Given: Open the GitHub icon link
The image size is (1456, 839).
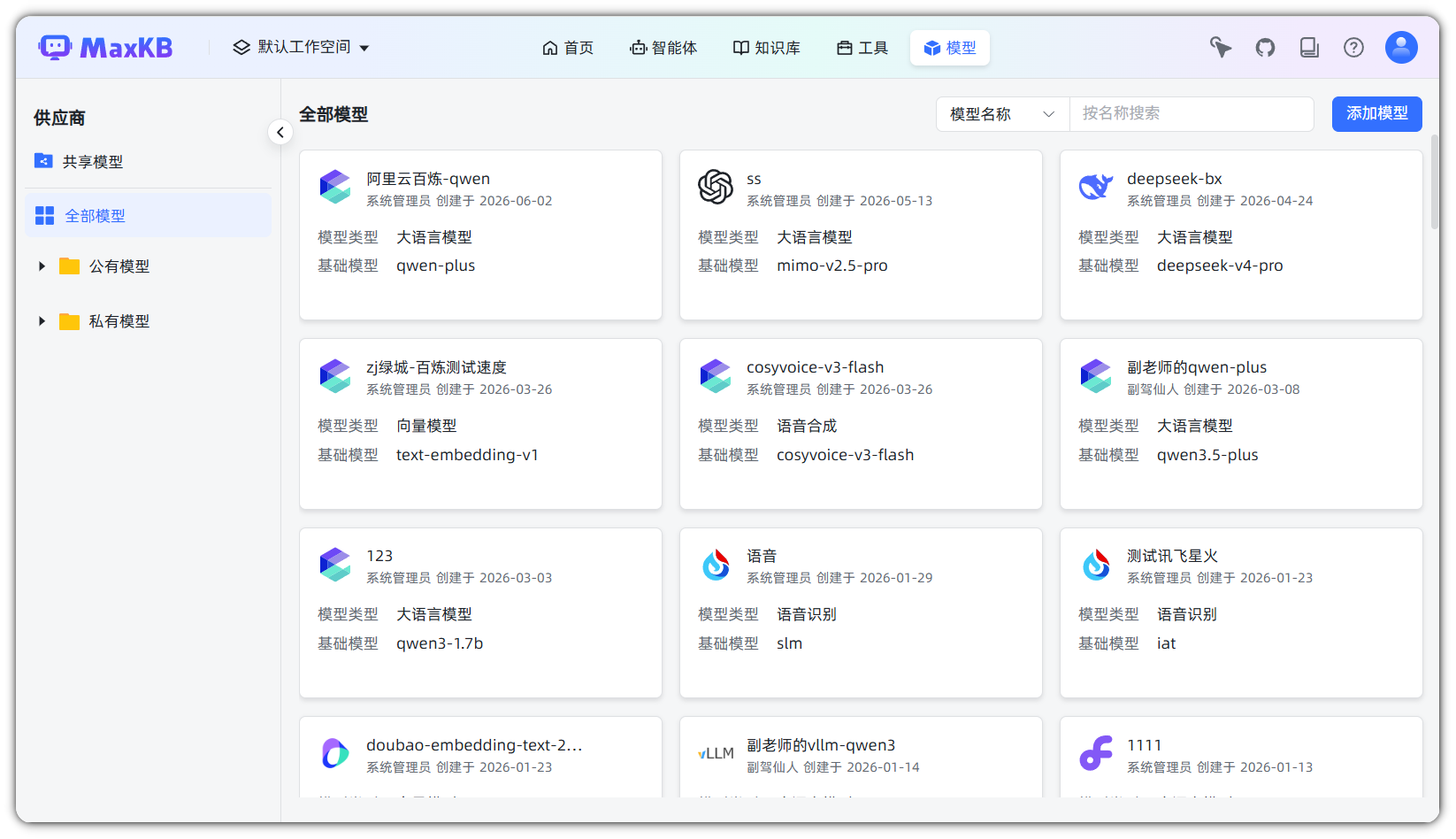Looking at the screenshot, I should click(1265, 48).
